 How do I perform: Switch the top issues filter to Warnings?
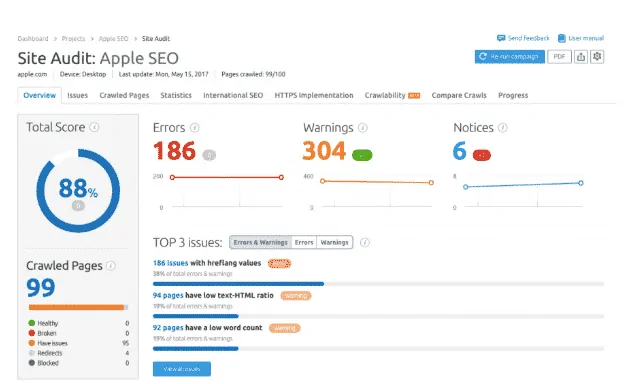click(x=334, y=242)
